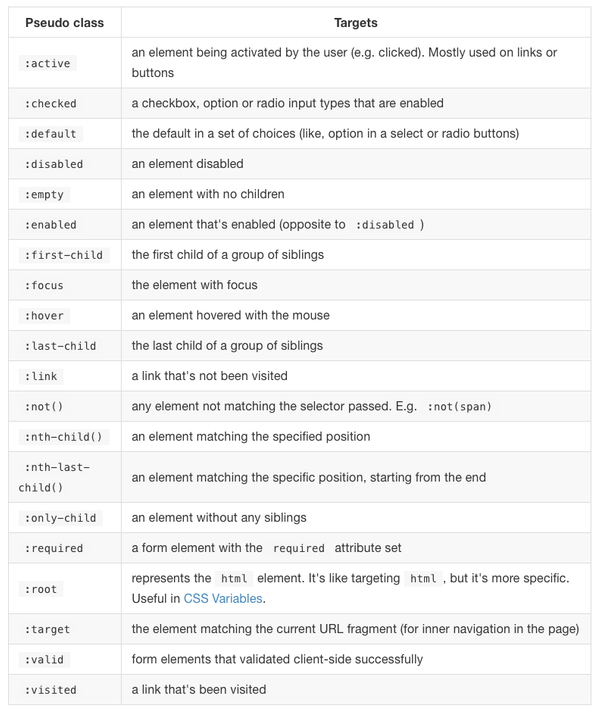Click the :enabled code in first column
This screenshot has width=600, height=712.
(x=50, y=225)
